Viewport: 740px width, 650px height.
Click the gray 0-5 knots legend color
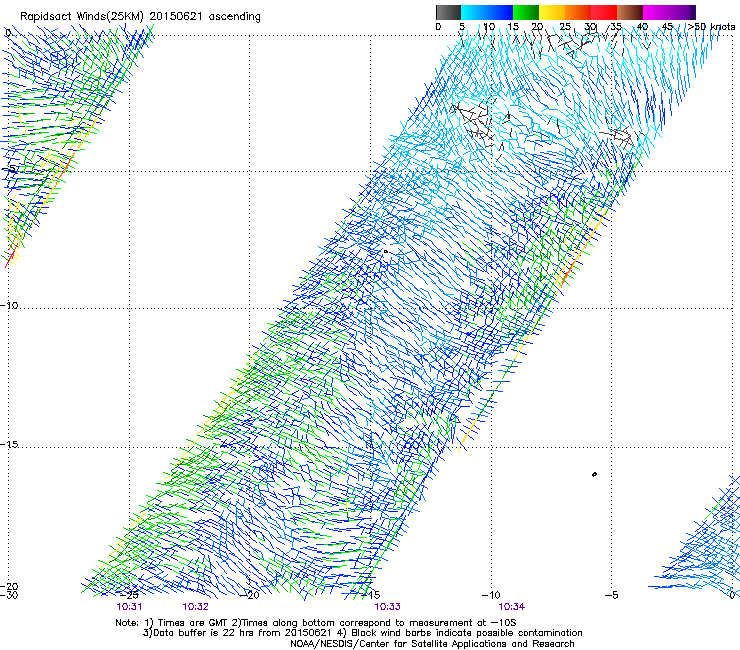pyautogui.click(x=448, y=12)
